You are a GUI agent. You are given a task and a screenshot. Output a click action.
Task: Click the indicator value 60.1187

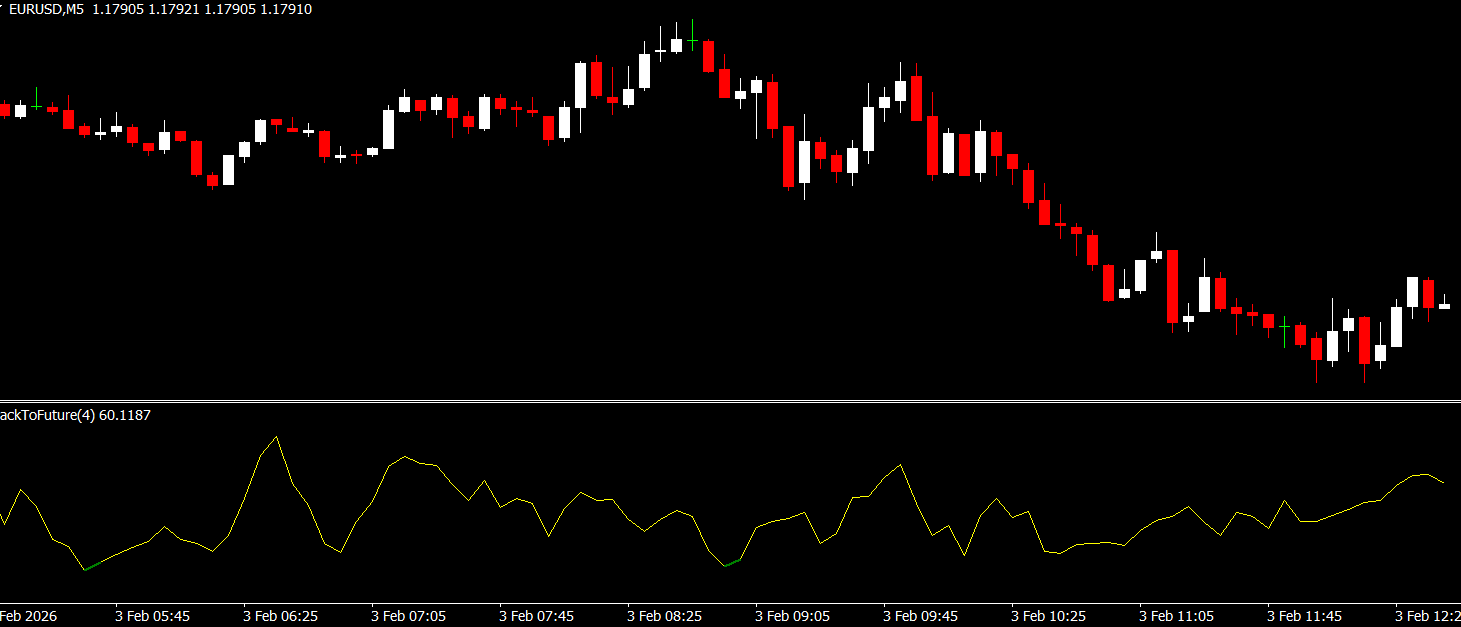coord(125,415)
